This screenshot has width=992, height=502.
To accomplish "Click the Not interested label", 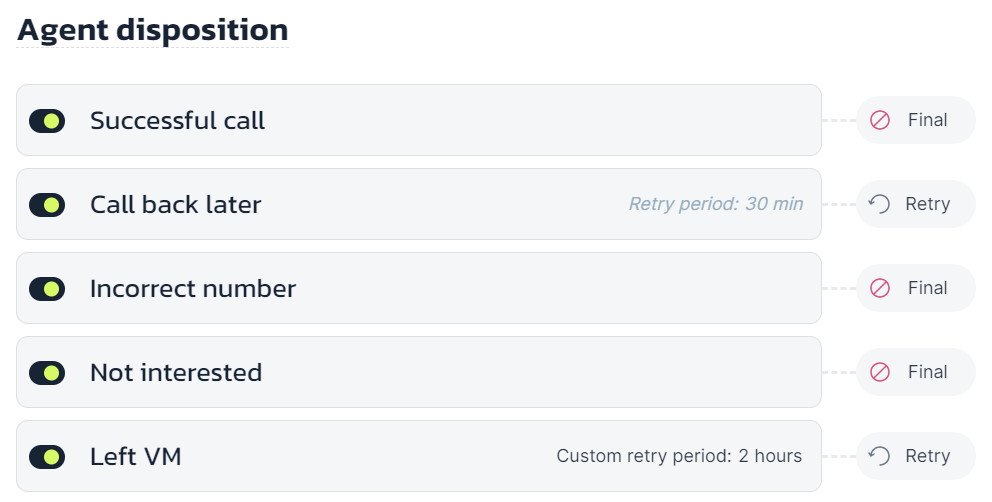I will (176, 373).
